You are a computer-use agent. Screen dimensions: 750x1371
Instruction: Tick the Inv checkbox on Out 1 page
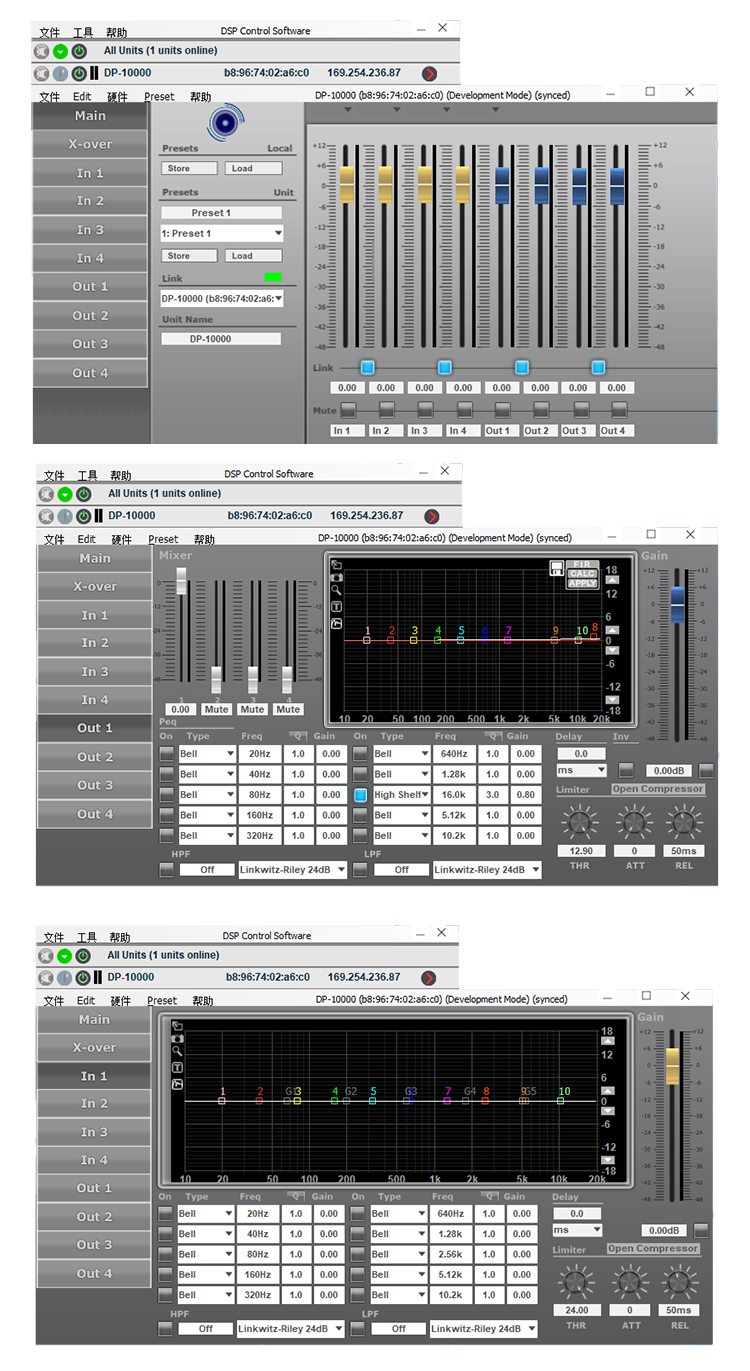(626, 770)
